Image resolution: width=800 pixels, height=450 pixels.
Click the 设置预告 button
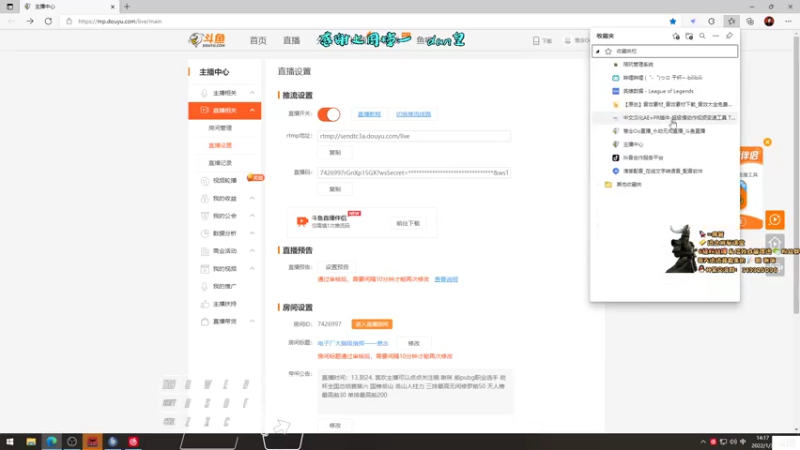point(337,267)
